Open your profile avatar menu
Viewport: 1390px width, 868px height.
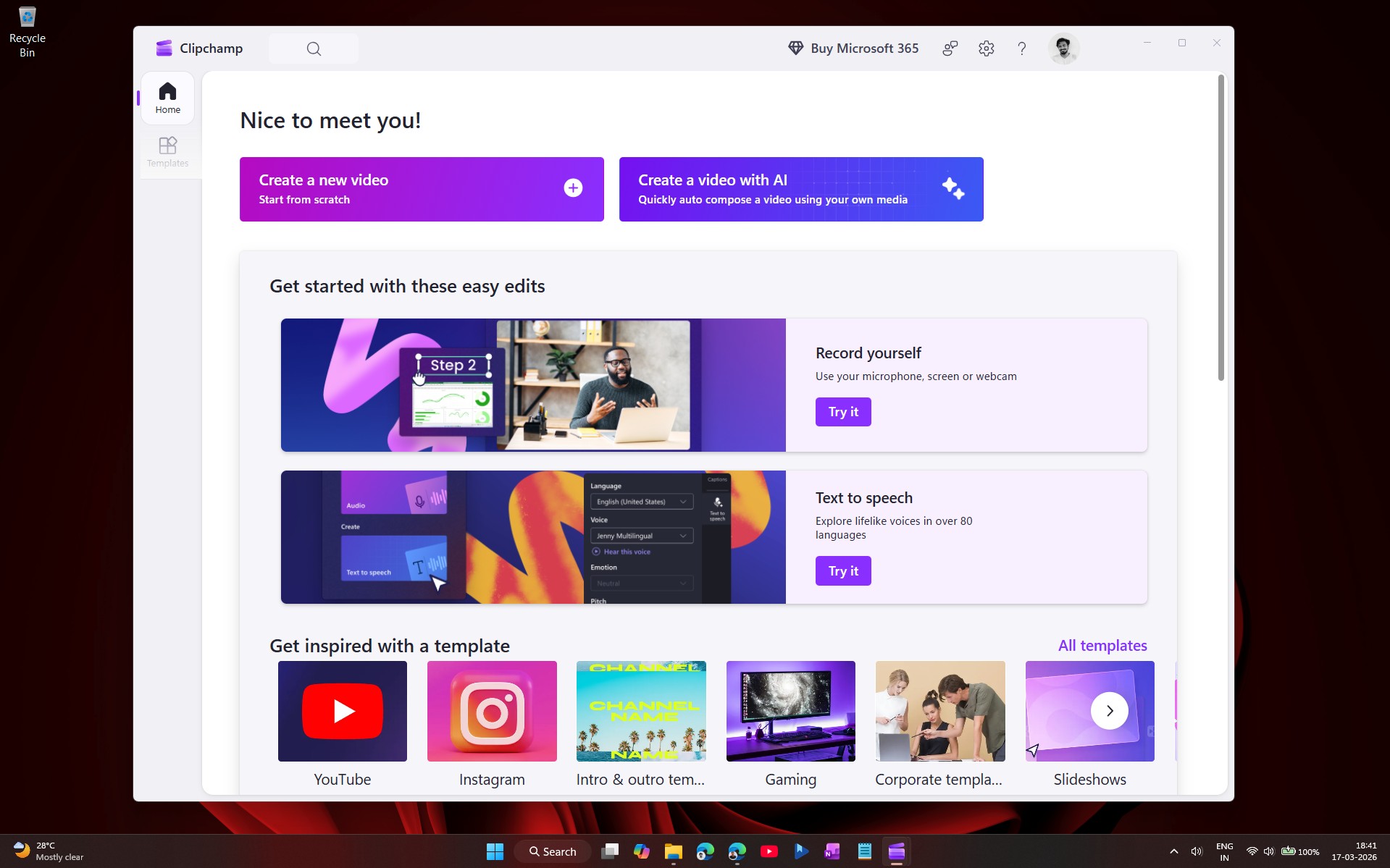pyautogui.click(x=1063, y=48)
